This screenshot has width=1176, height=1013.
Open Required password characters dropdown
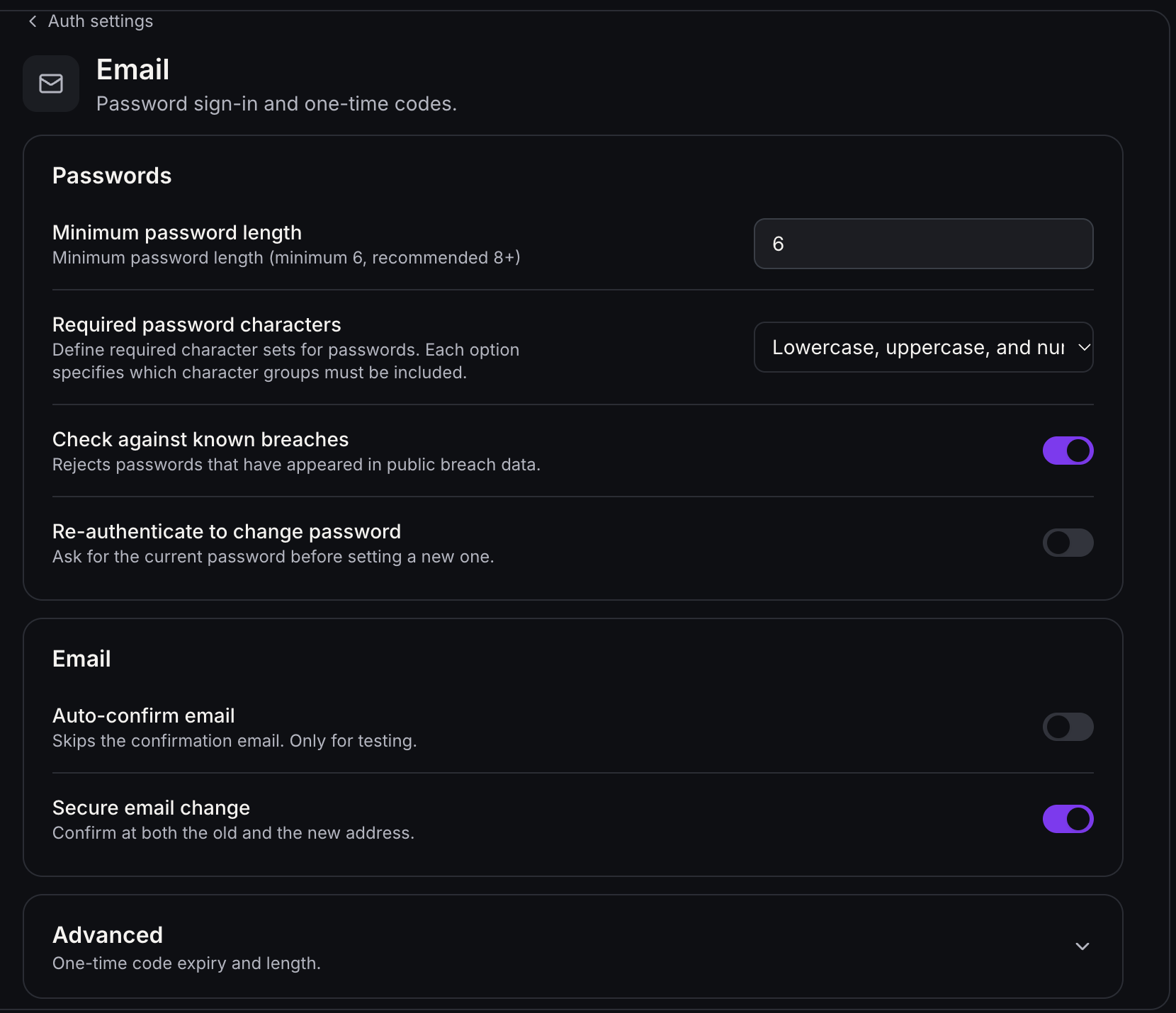tap(923, 347)
